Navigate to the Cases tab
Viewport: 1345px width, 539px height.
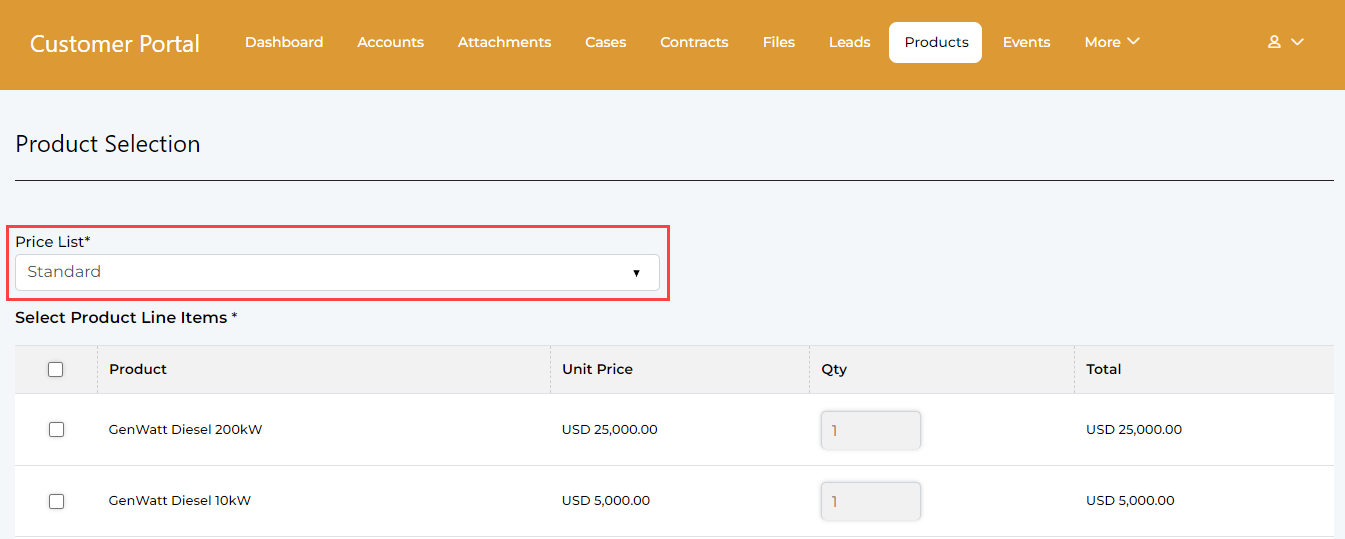[605, 42]
